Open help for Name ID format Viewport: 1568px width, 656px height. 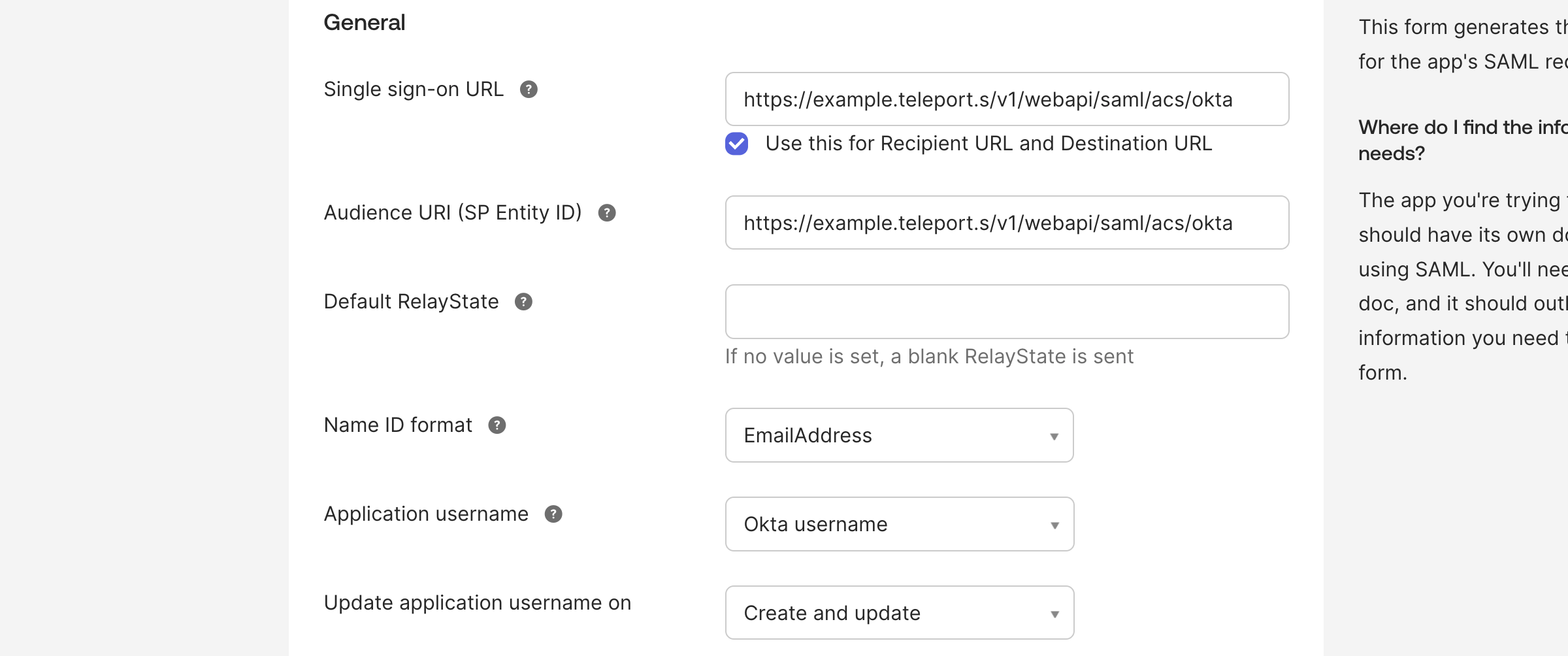point(497,425)
